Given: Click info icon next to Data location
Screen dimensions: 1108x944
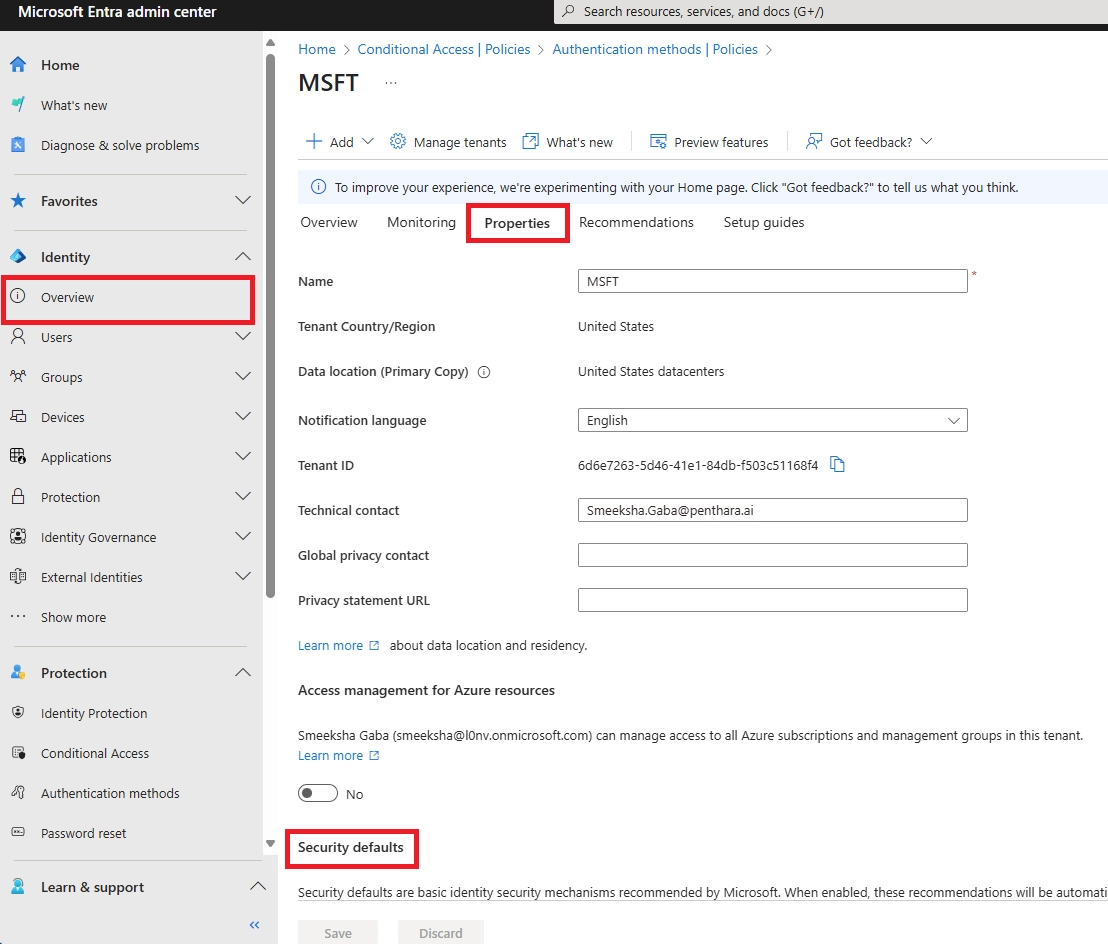Looking at the screenshot, I should point(484,372).
